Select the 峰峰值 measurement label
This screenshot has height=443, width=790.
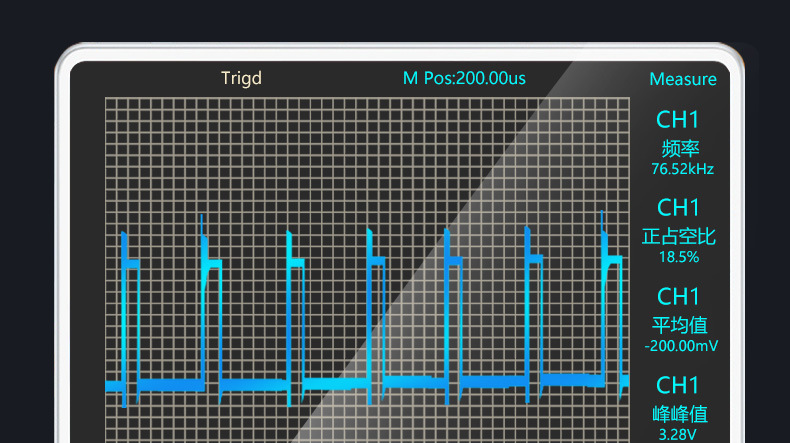click(680, 414)
